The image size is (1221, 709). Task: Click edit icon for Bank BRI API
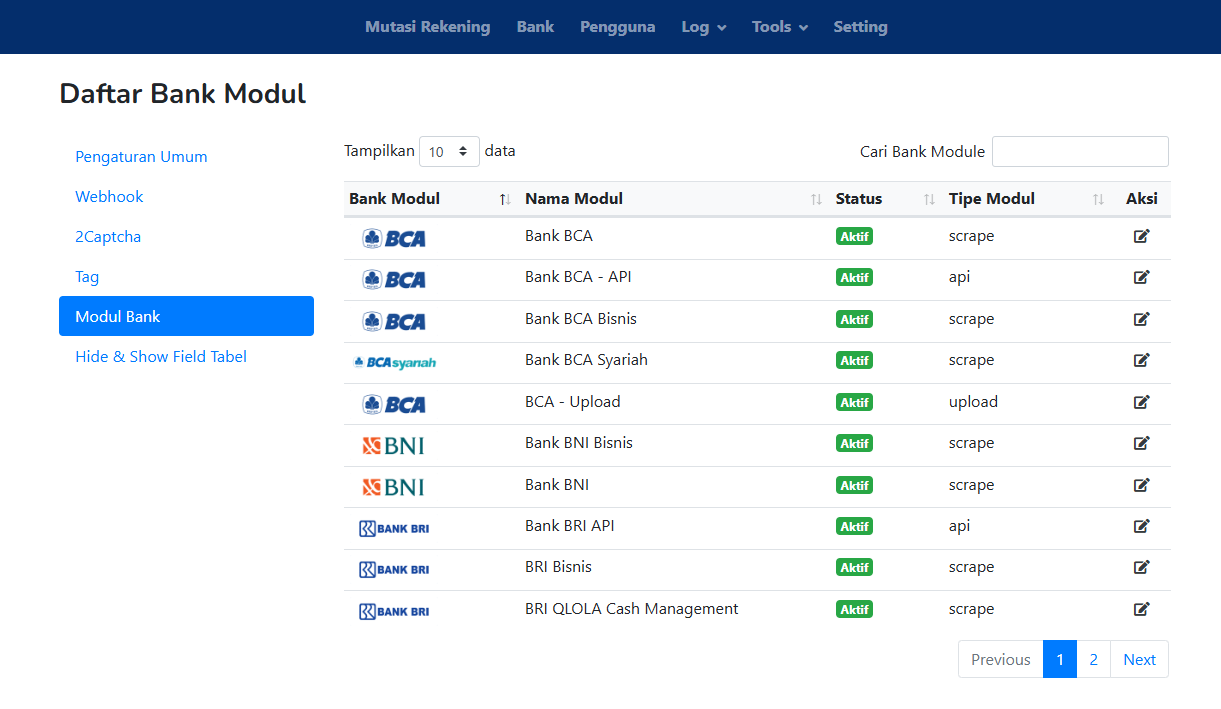(1141, 526)
